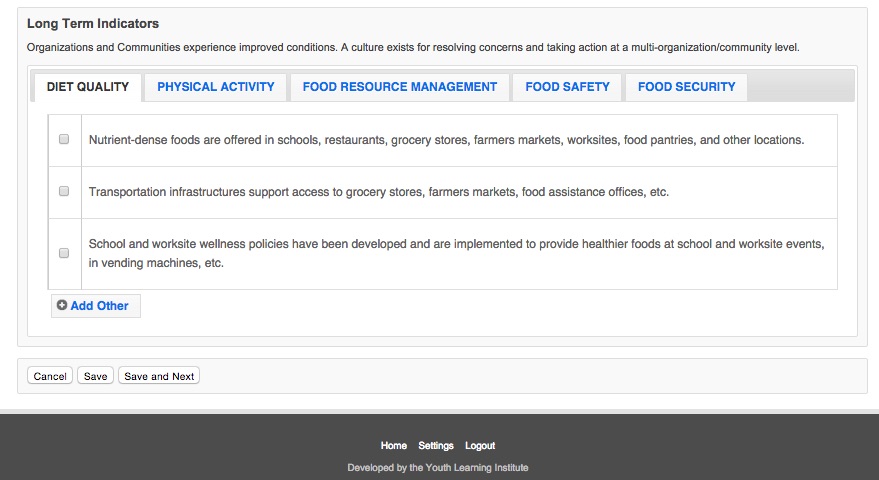The image size is (879, 480).
Task: Click the Nutrient-dense foods indicator text
Action: pos(446,140)
